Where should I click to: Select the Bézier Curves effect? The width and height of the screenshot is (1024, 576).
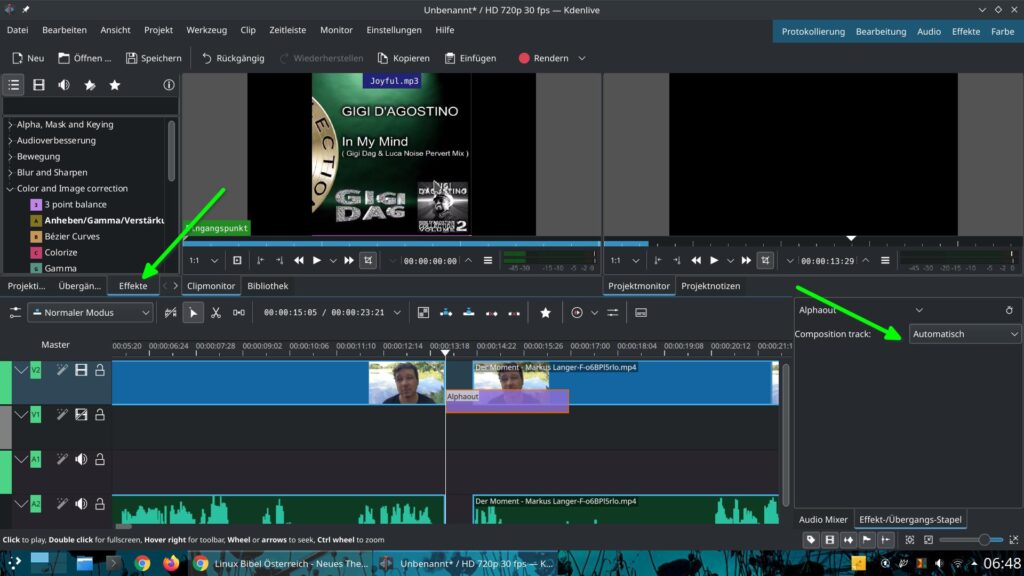[x=72, y=236]
